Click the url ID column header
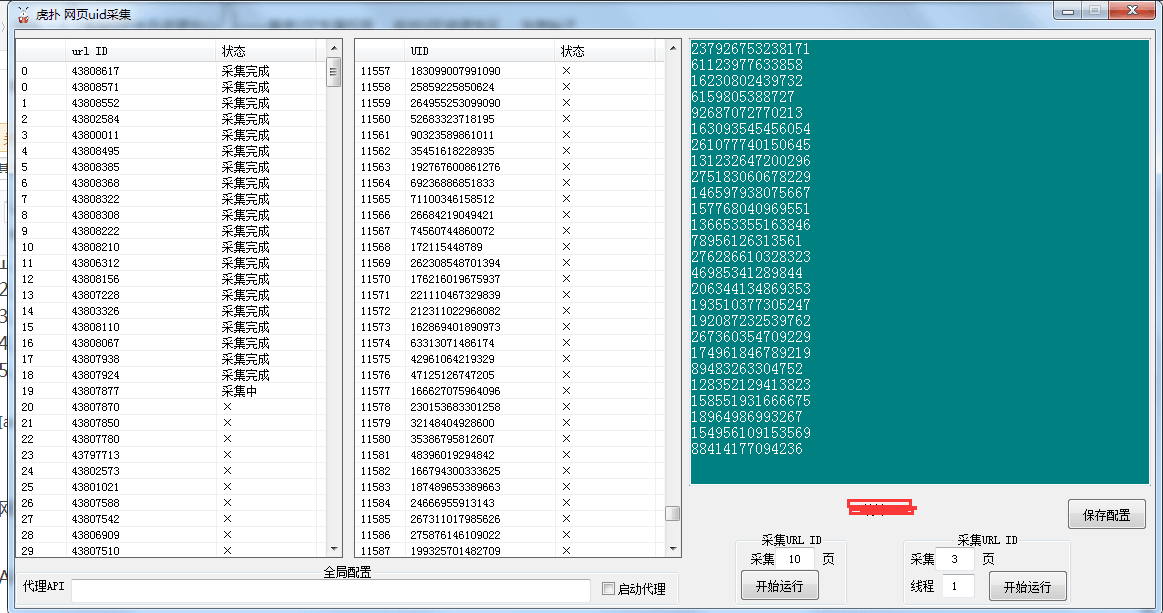 click(141, 51)
